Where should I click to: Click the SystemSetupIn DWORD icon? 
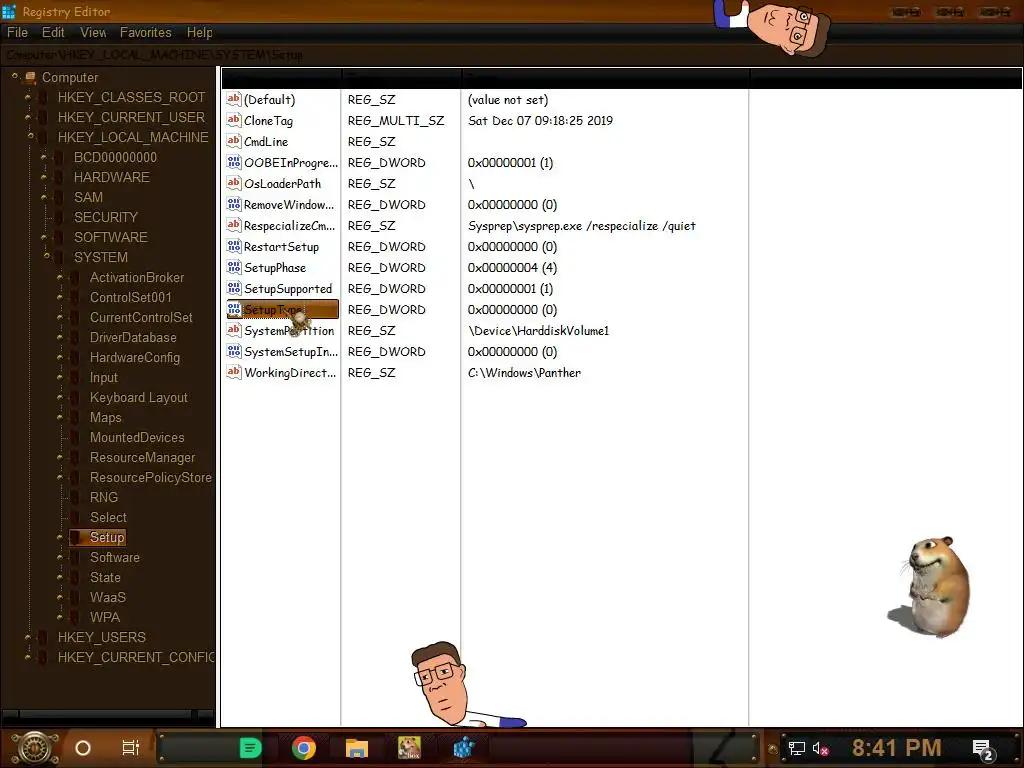click(x=234, y=351)
